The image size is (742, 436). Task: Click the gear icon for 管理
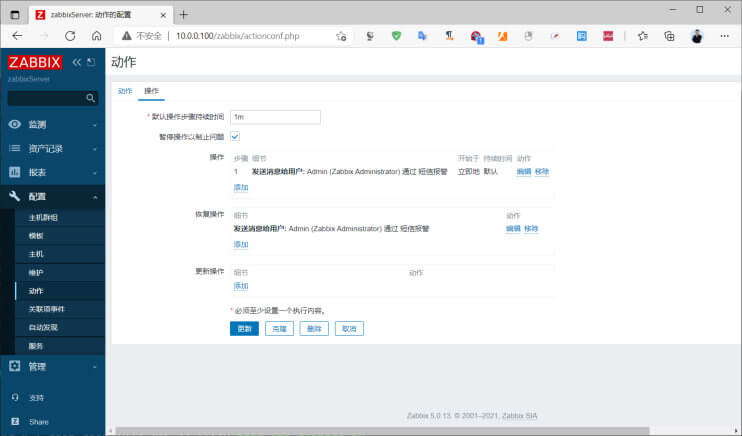15,366
